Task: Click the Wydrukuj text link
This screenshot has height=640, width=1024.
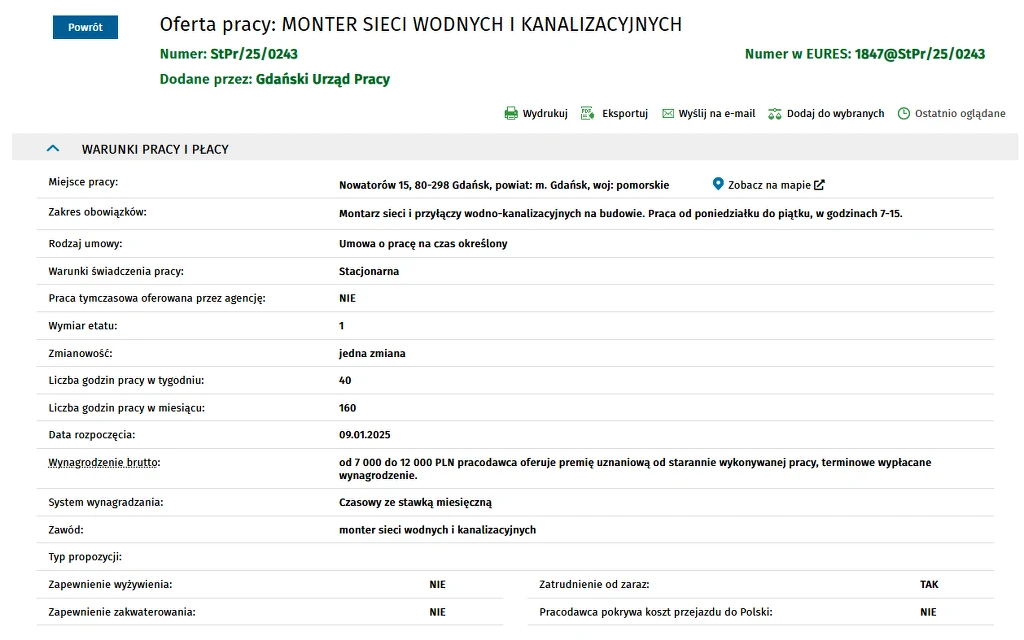Action: [545, 114]
